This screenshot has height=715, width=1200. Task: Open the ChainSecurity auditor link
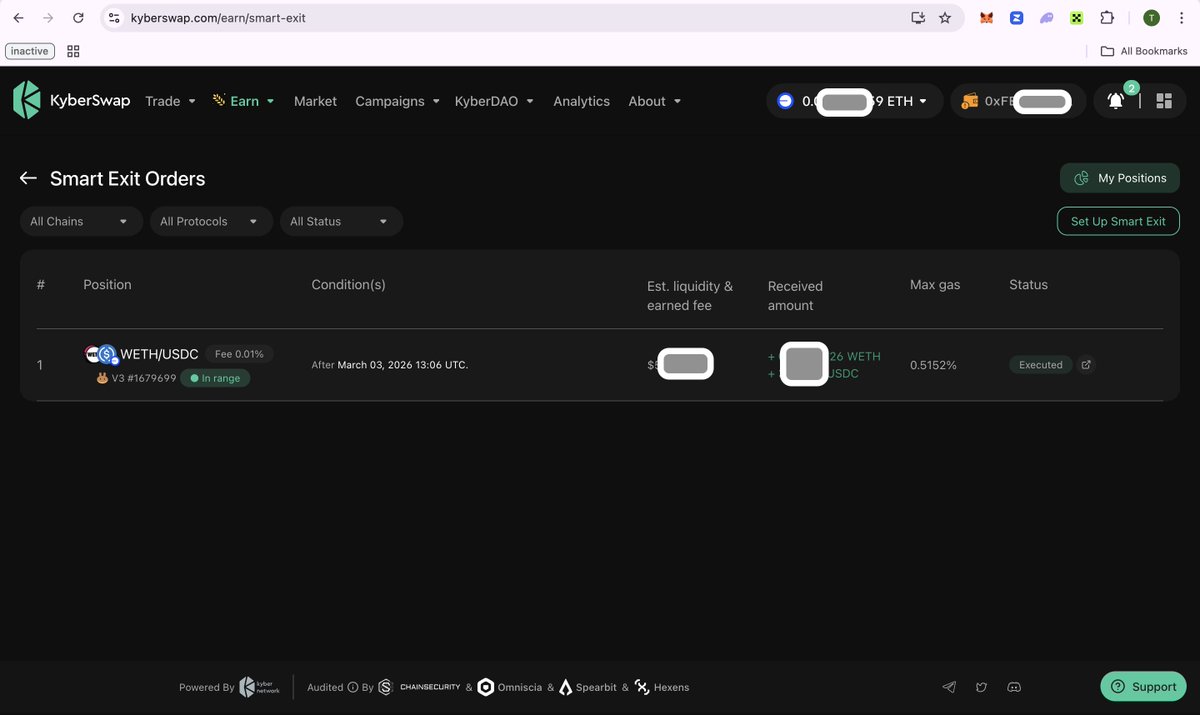[x=419, y=687]
